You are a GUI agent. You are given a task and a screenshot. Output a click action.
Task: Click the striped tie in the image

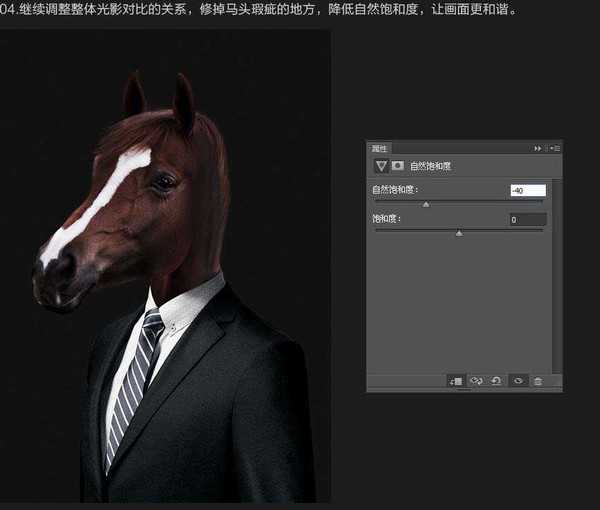pos(135,380)
